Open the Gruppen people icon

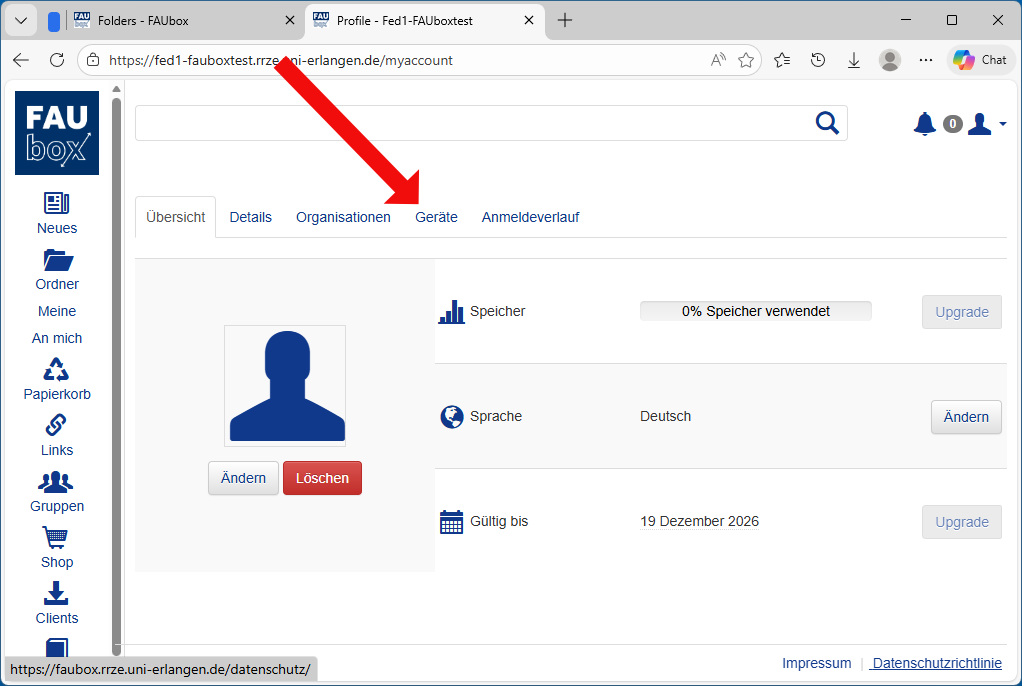point(57,482)
